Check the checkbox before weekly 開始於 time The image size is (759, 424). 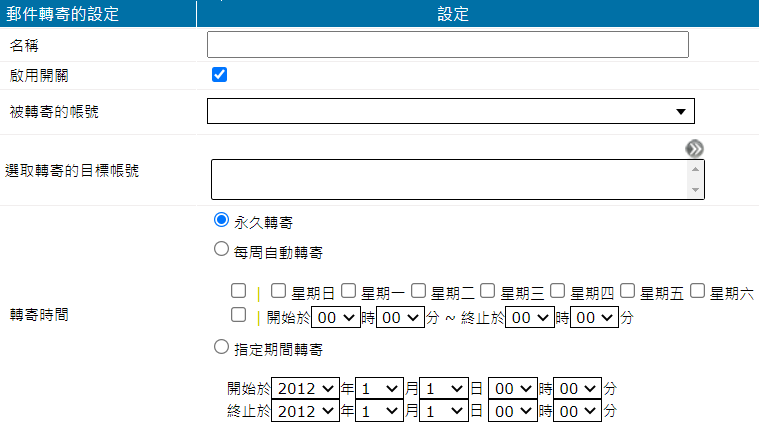coord(238,315)
